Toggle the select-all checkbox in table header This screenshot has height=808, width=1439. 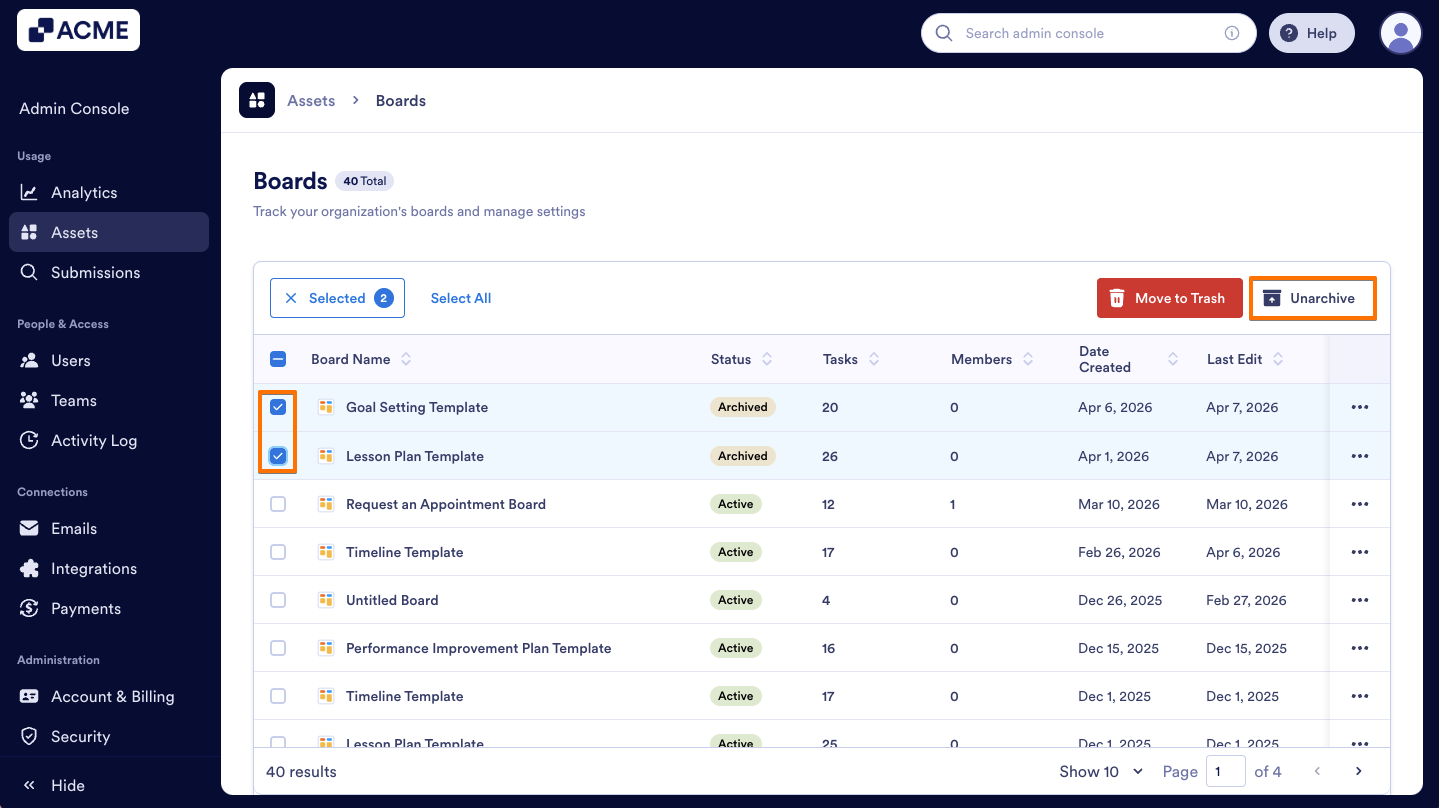click(278, 358)
